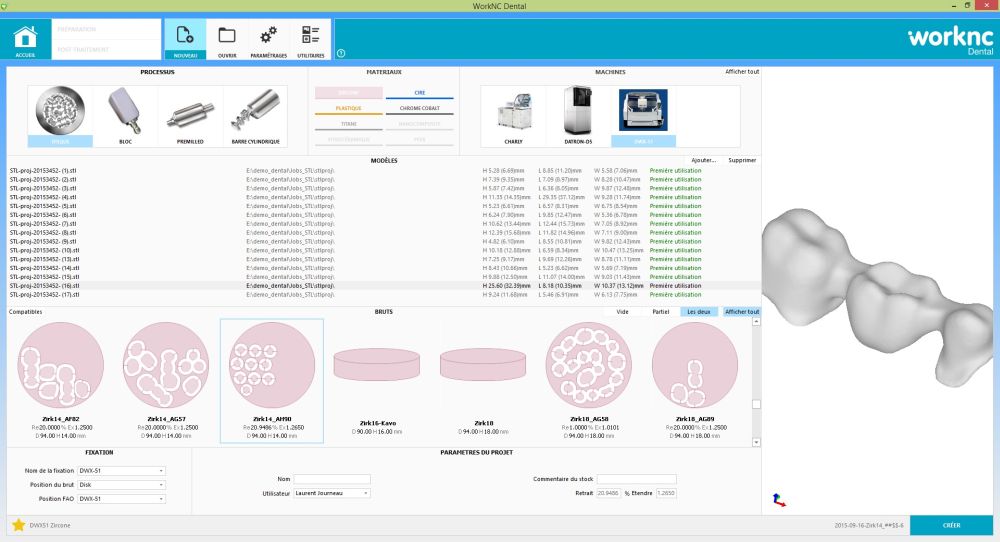Click the Etendre value field
Image resolution: width=1000 pixels, height=542 pixels.
point(666,493)
